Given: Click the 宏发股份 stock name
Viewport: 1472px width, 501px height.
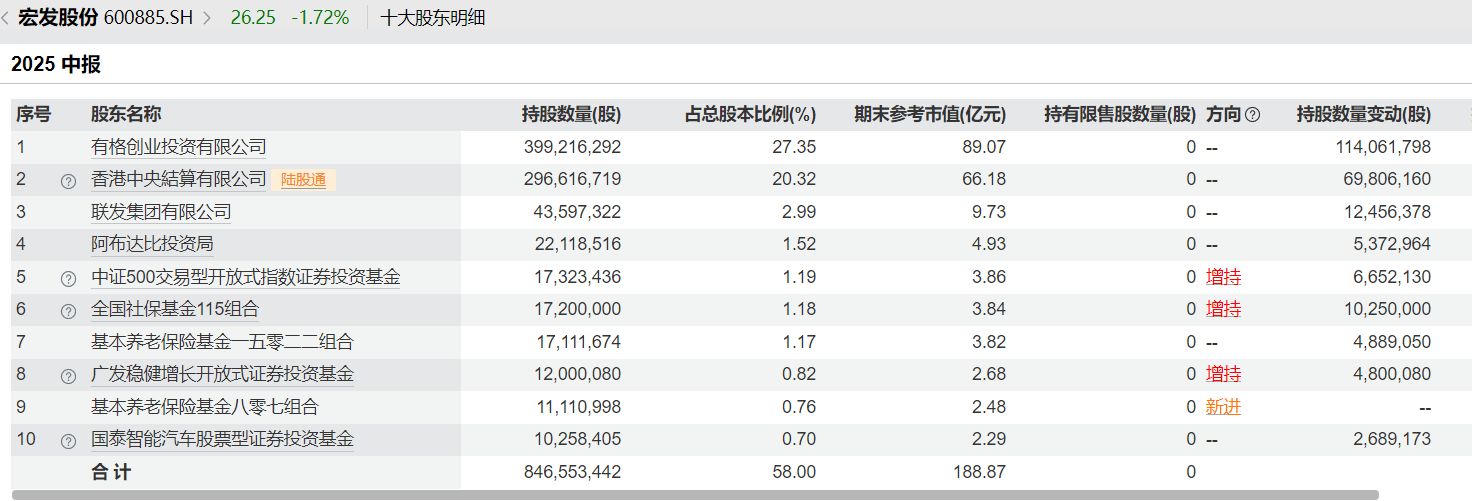Looking at the screenshot, I should (x=58, y=18).
